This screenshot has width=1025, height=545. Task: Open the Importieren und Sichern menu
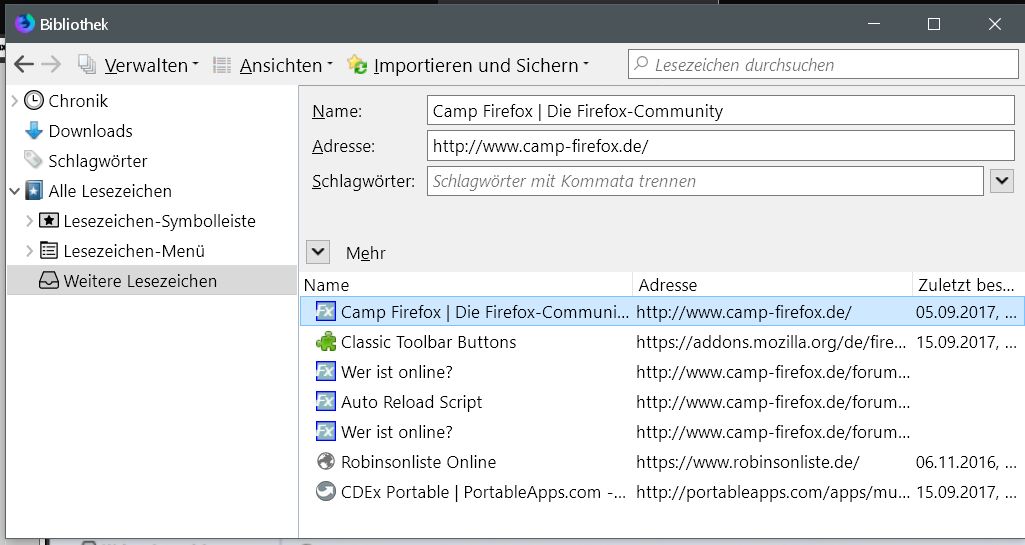click(468, 65)
